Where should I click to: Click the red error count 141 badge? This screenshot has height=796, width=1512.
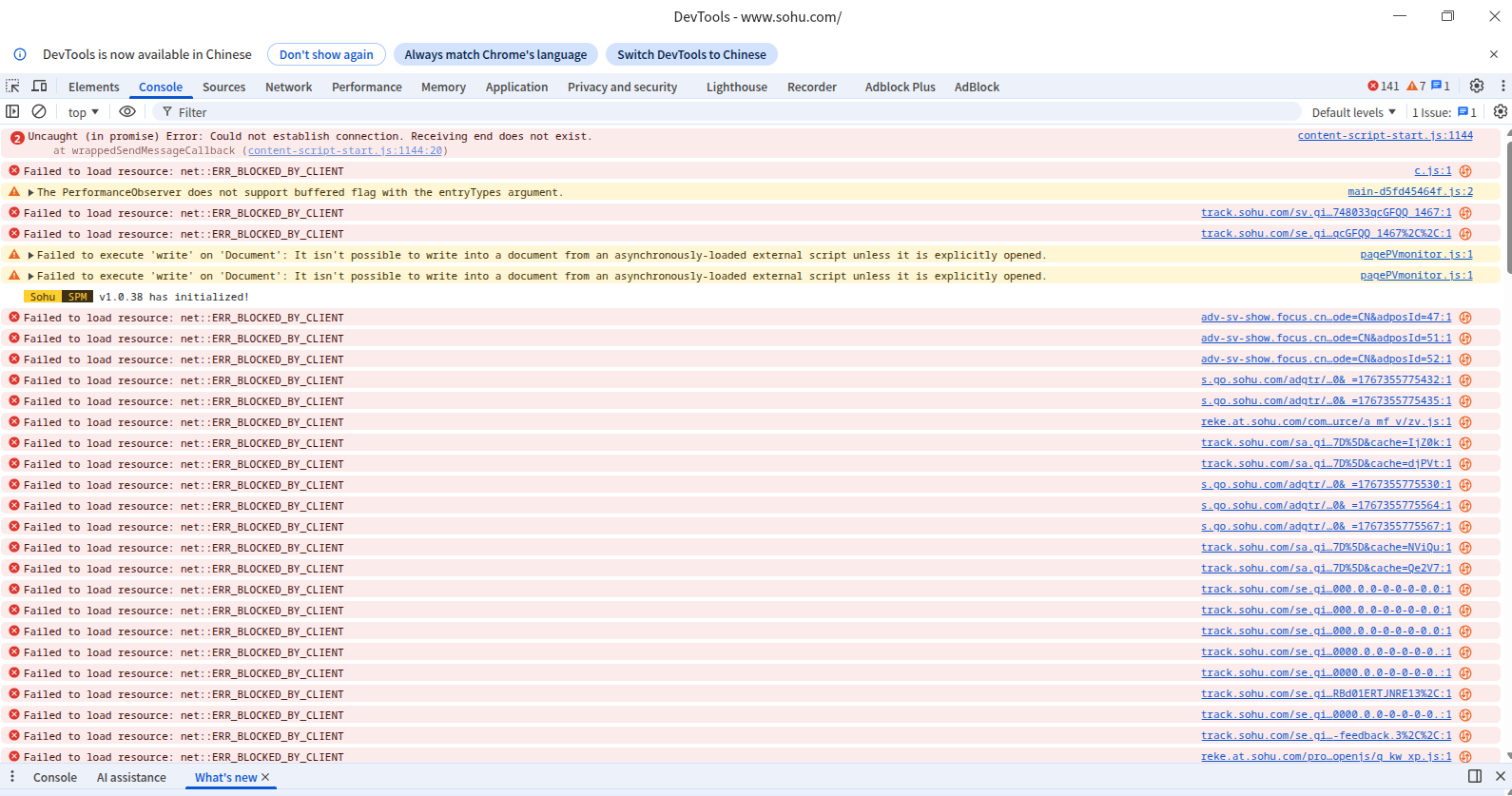(x=1384, y=87)
